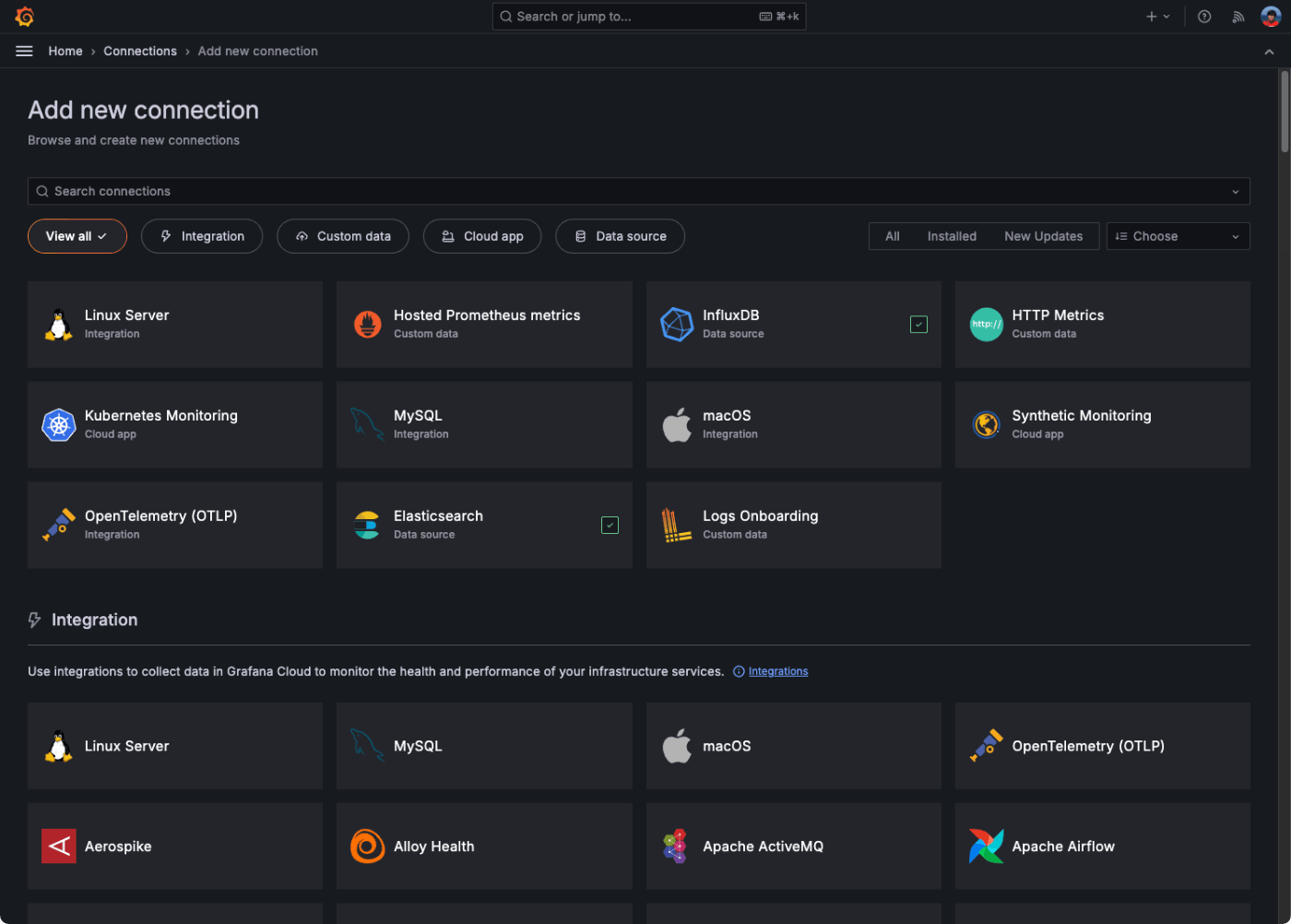Filter by Custom data category
Viewport: 1291px width, 924px height.
[343, 236]
